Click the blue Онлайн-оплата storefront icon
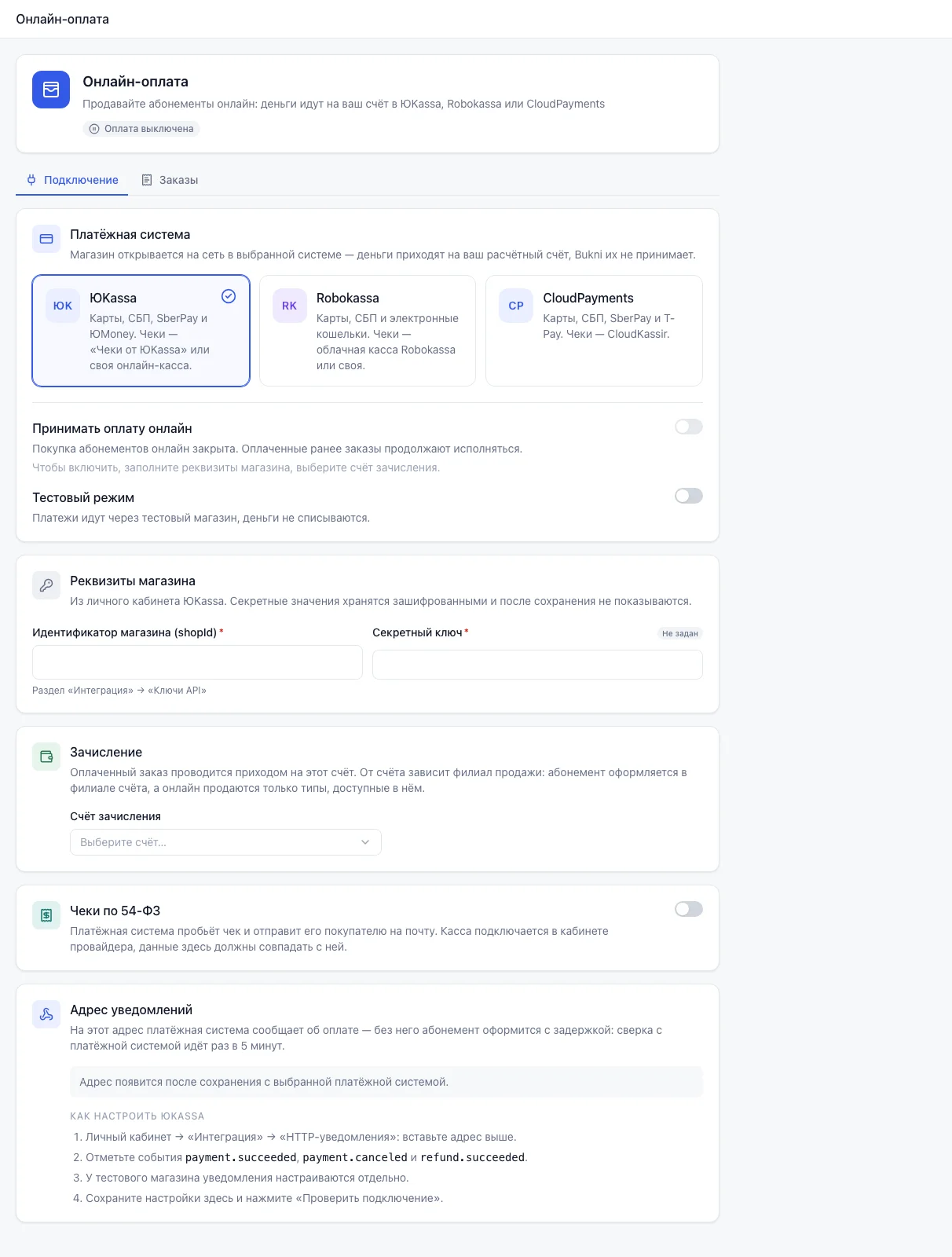This screenshot has width=952, height=1257. [51, 90]
